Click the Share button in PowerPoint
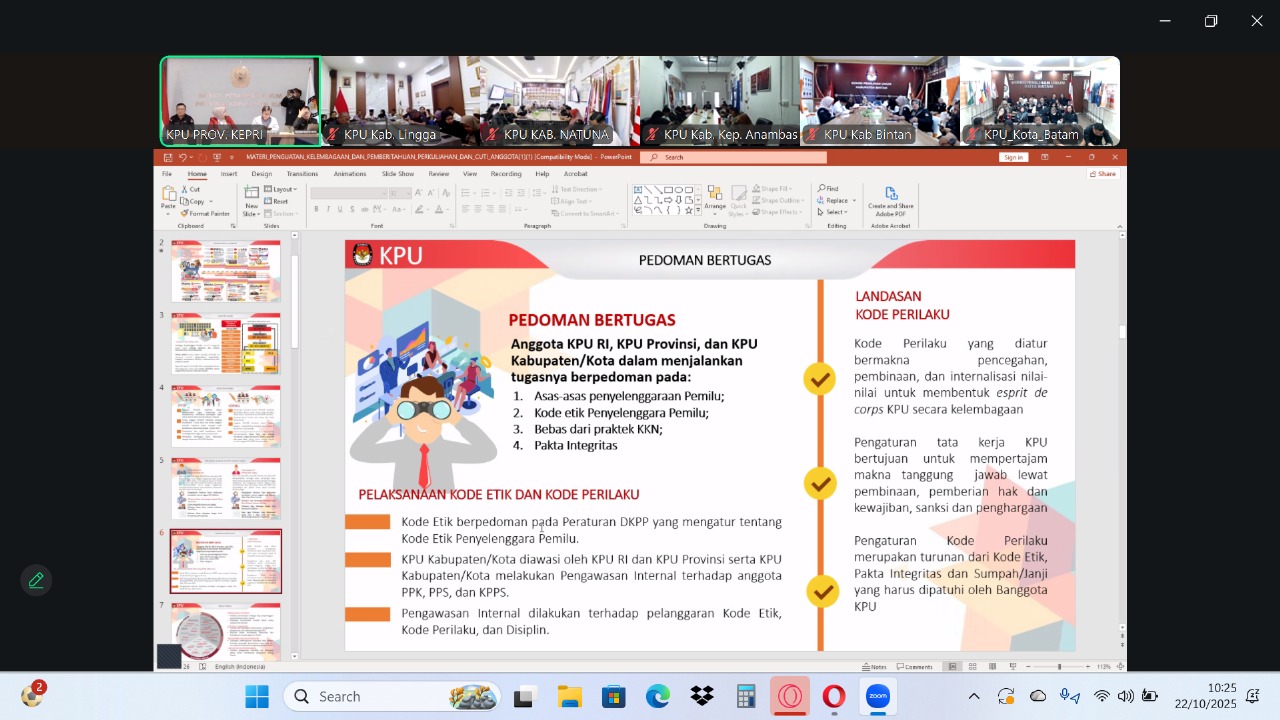The image size is (1280, 720). (x=1102, y=174)
